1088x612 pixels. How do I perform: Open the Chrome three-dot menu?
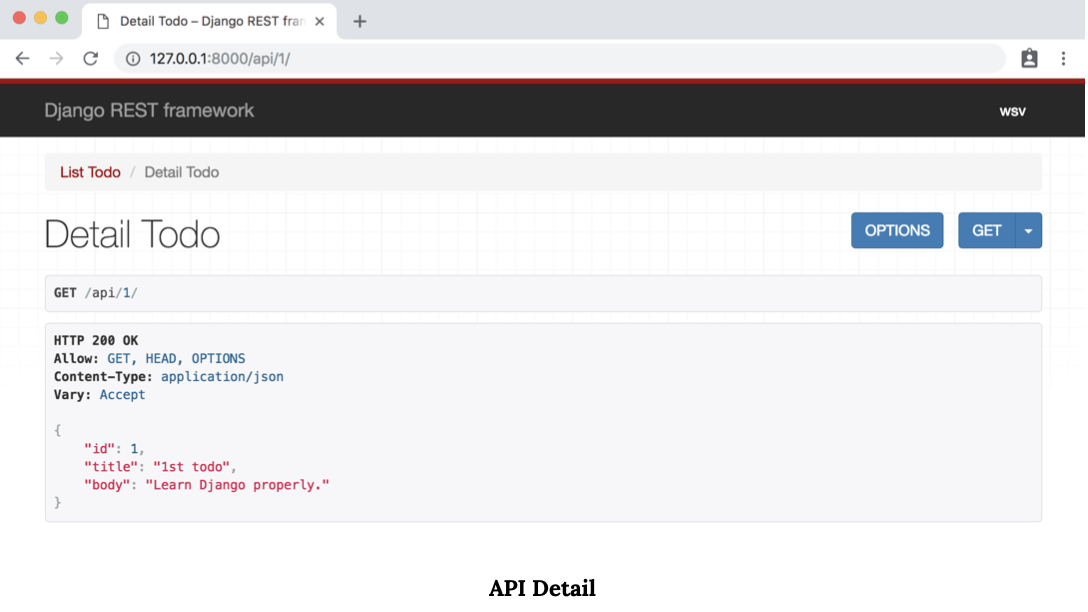pos(1063,59)
